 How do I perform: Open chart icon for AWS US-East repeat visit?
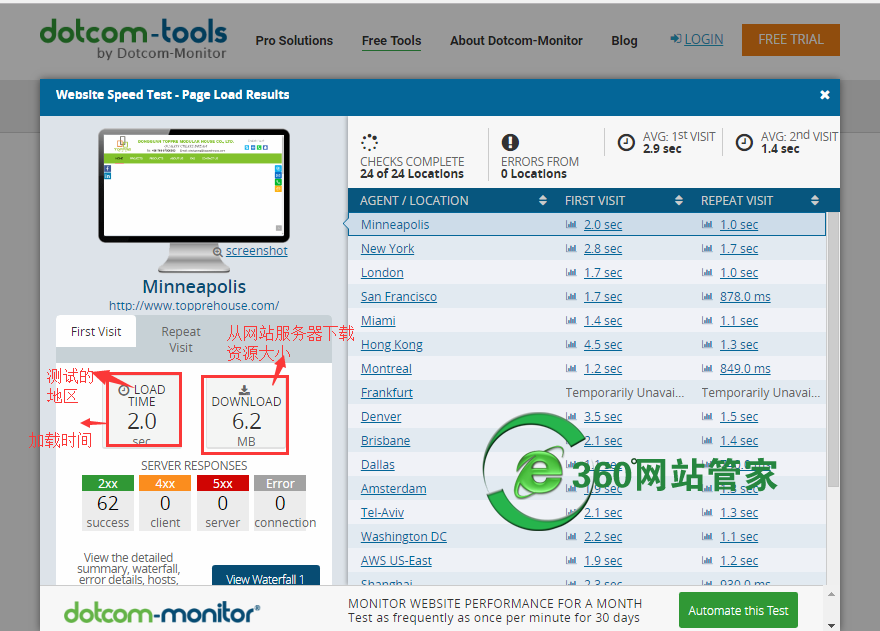(707, 561)
